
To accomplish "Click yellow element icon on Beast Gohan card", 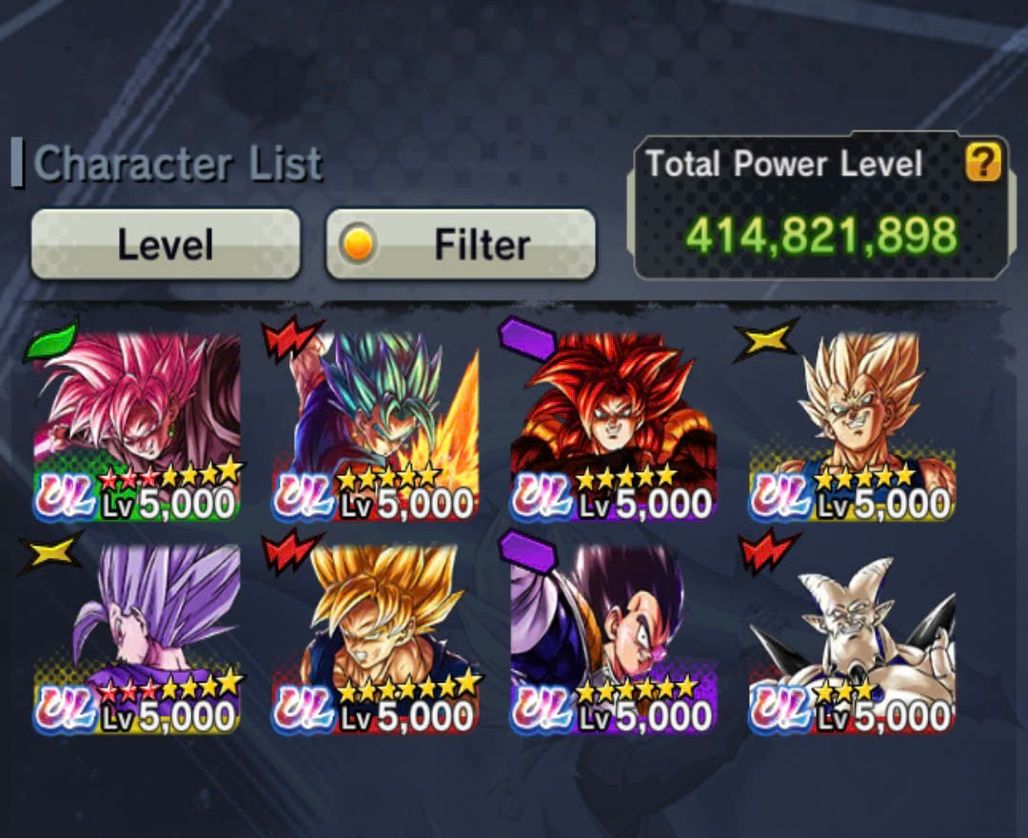I will coord(52,553).
